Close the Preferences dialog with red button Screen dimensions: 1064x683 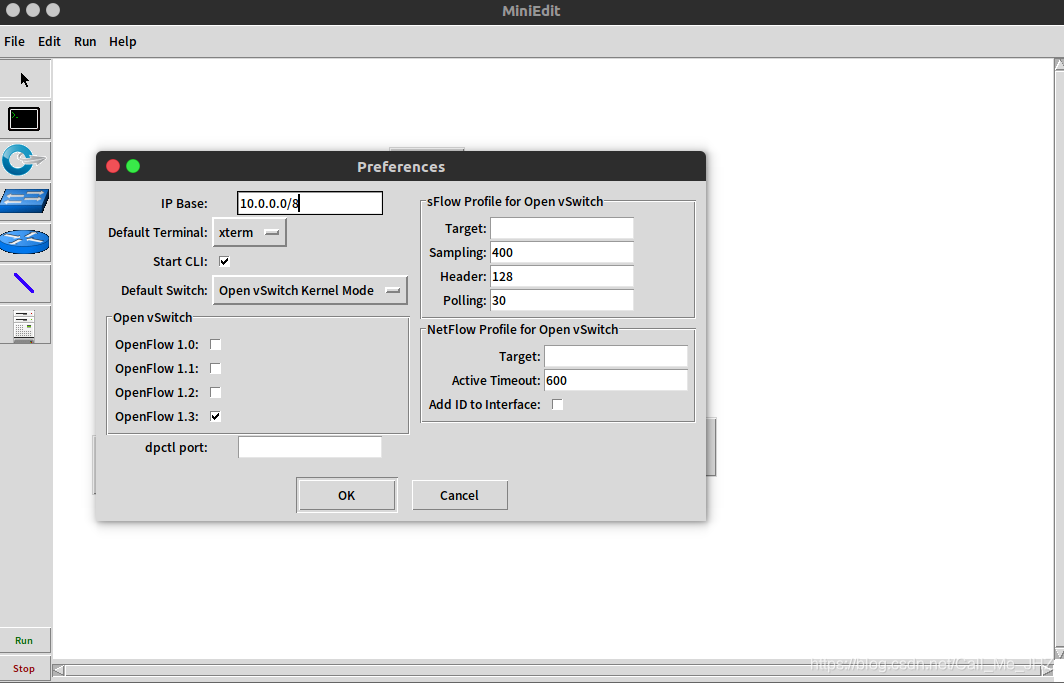click(113, 166)
